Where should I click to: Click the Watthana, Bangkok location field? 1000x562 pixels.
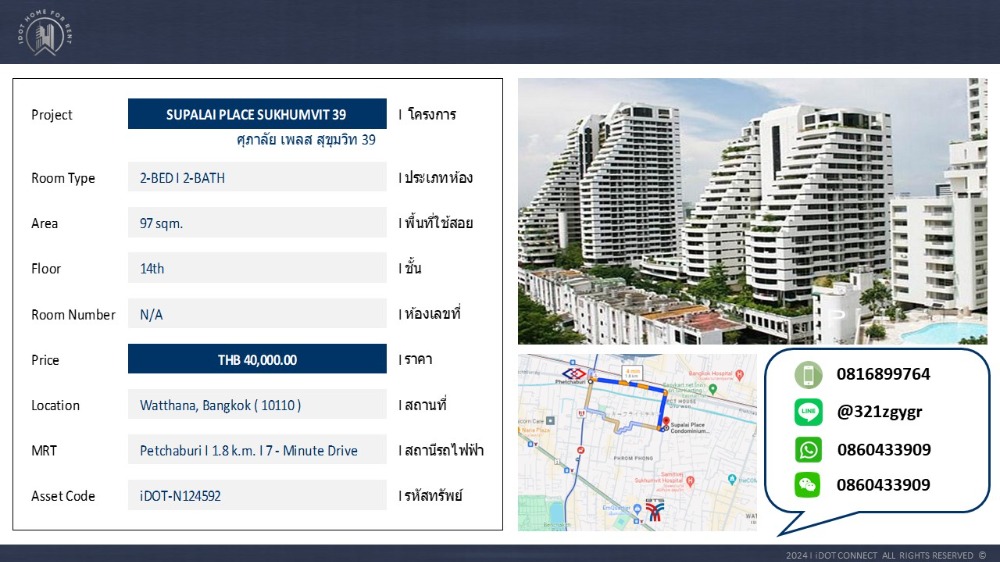257,405
